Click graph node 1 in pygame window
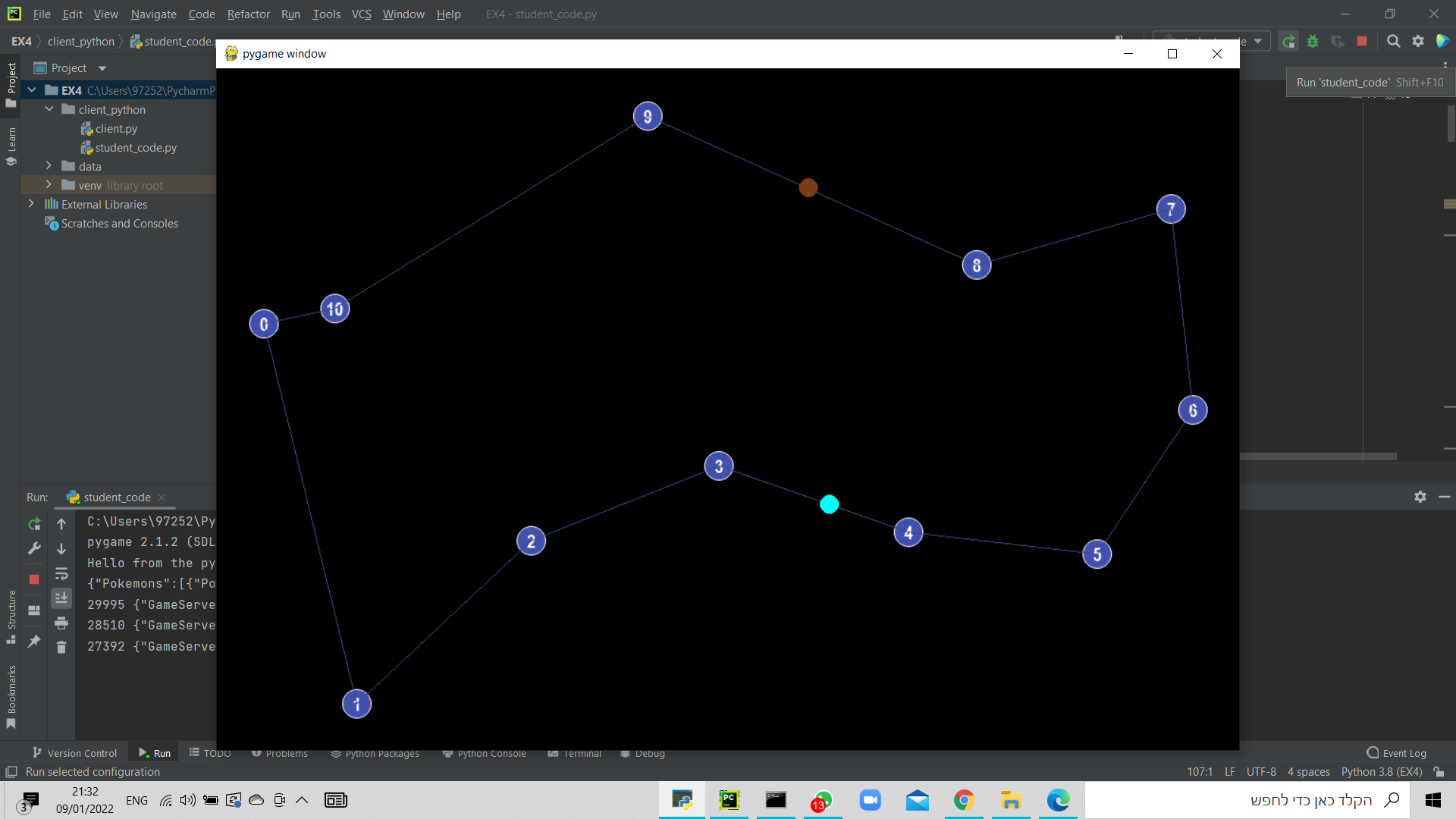 357,704
